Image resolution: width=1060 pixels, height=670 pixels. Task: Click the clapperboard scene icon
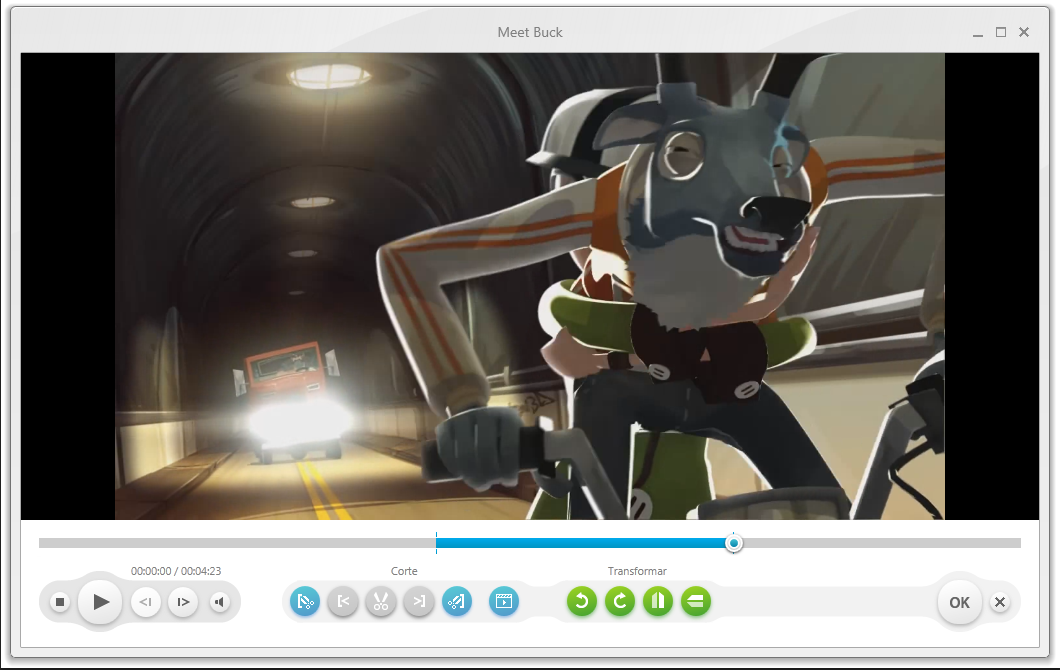pyautogui.click(x=504, y=601)
